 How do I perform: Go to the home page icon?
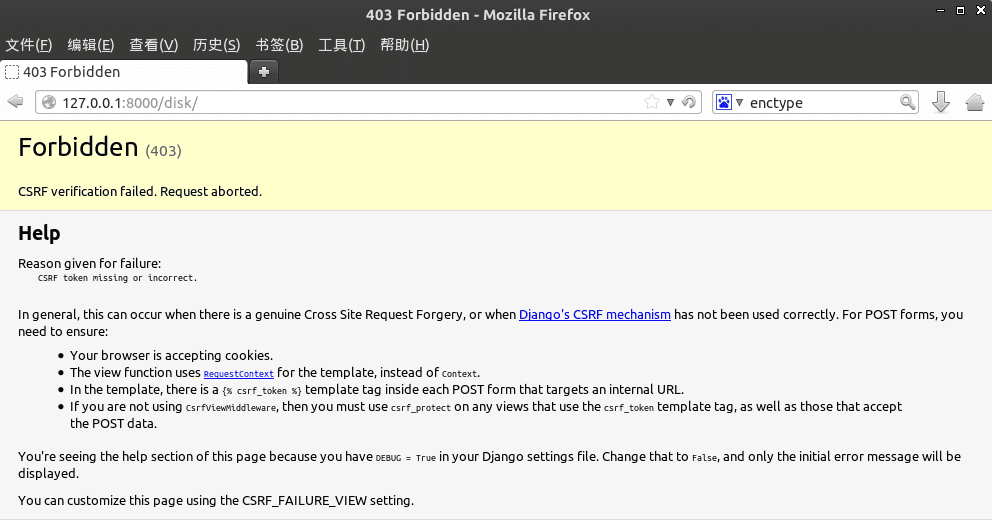(975, 102)
